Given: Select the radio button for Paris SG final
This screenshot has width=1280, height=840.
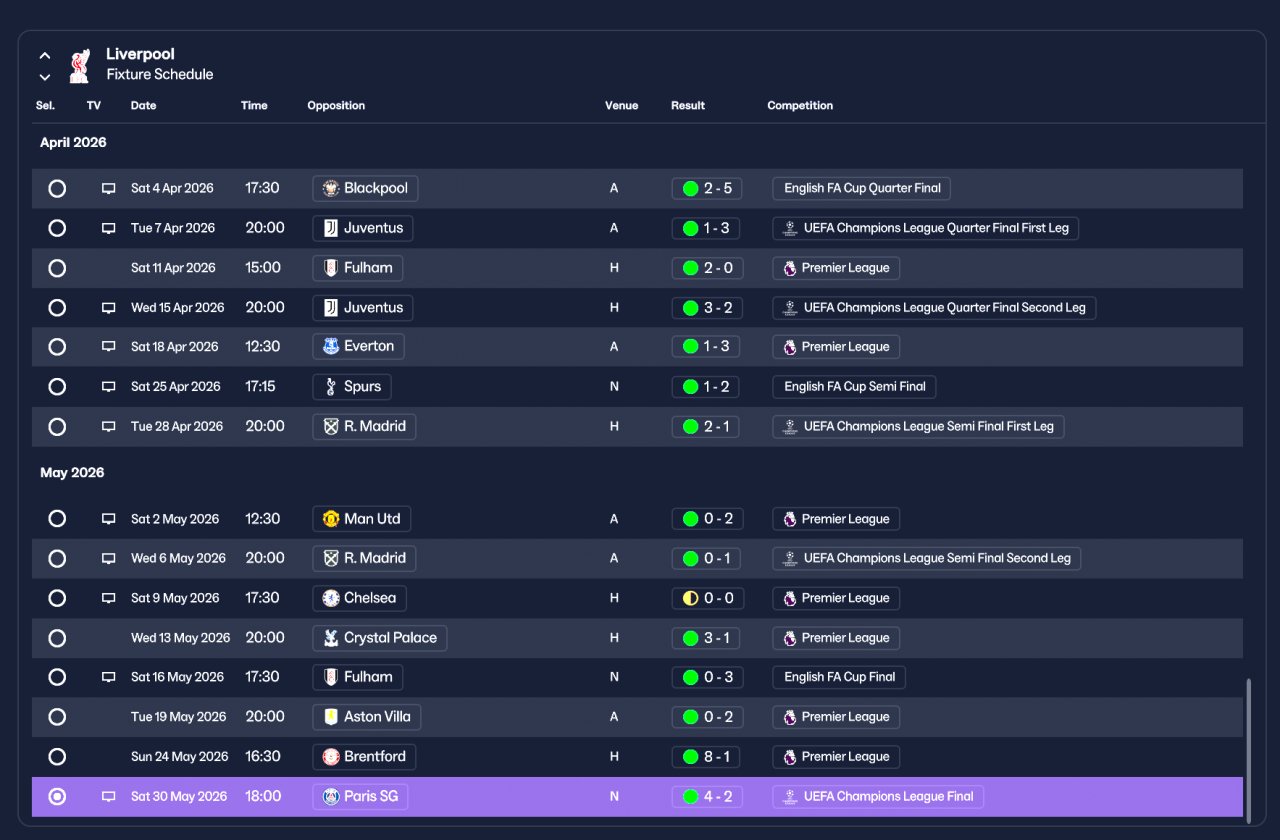Looking at the screenshot, I should 57,797.
